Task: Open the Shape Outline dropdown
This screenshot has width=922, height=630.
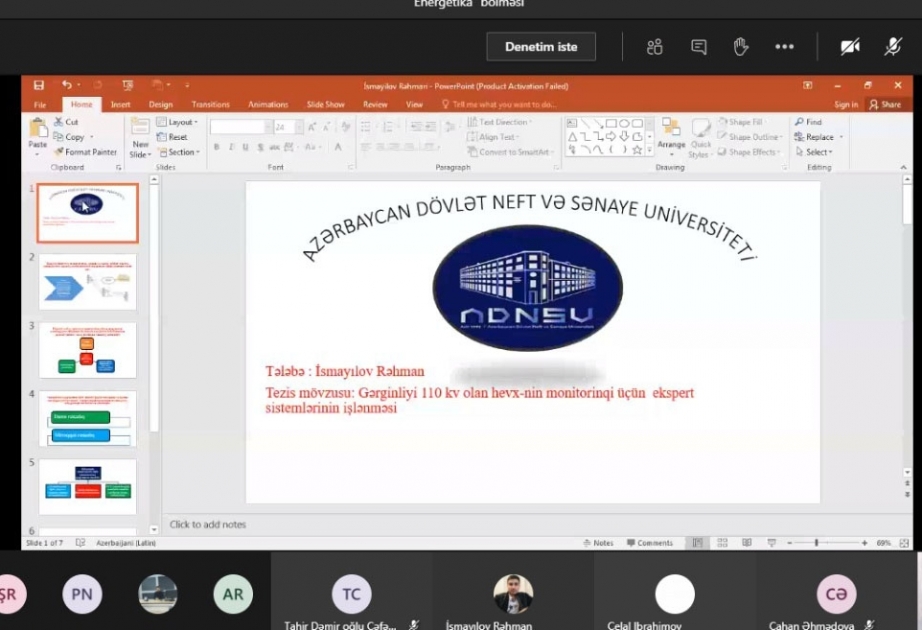Action: pyautogui.click(x=750, y=136)
